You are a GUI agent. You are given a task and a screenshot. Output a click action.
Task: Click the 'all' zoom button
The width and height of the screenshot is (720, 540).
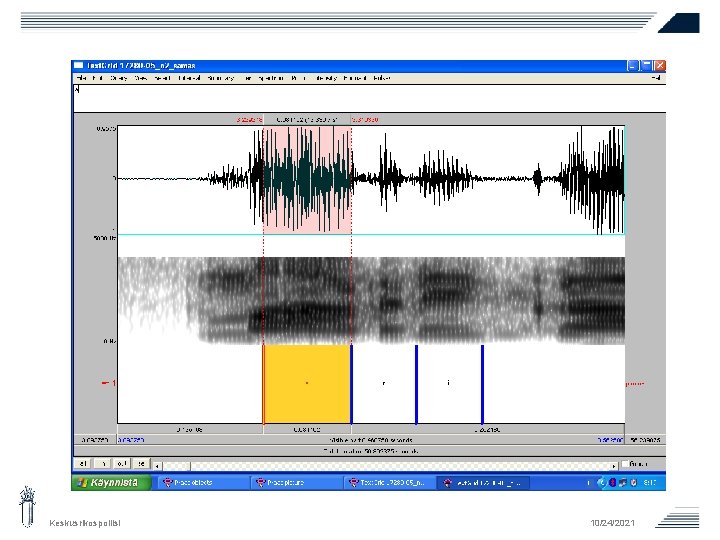(83, 464)
